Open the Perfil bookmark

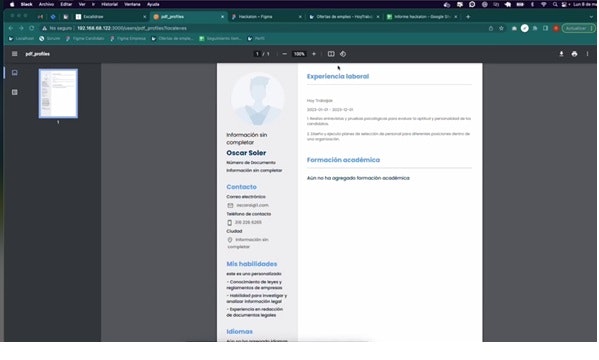tap(256, 39)
